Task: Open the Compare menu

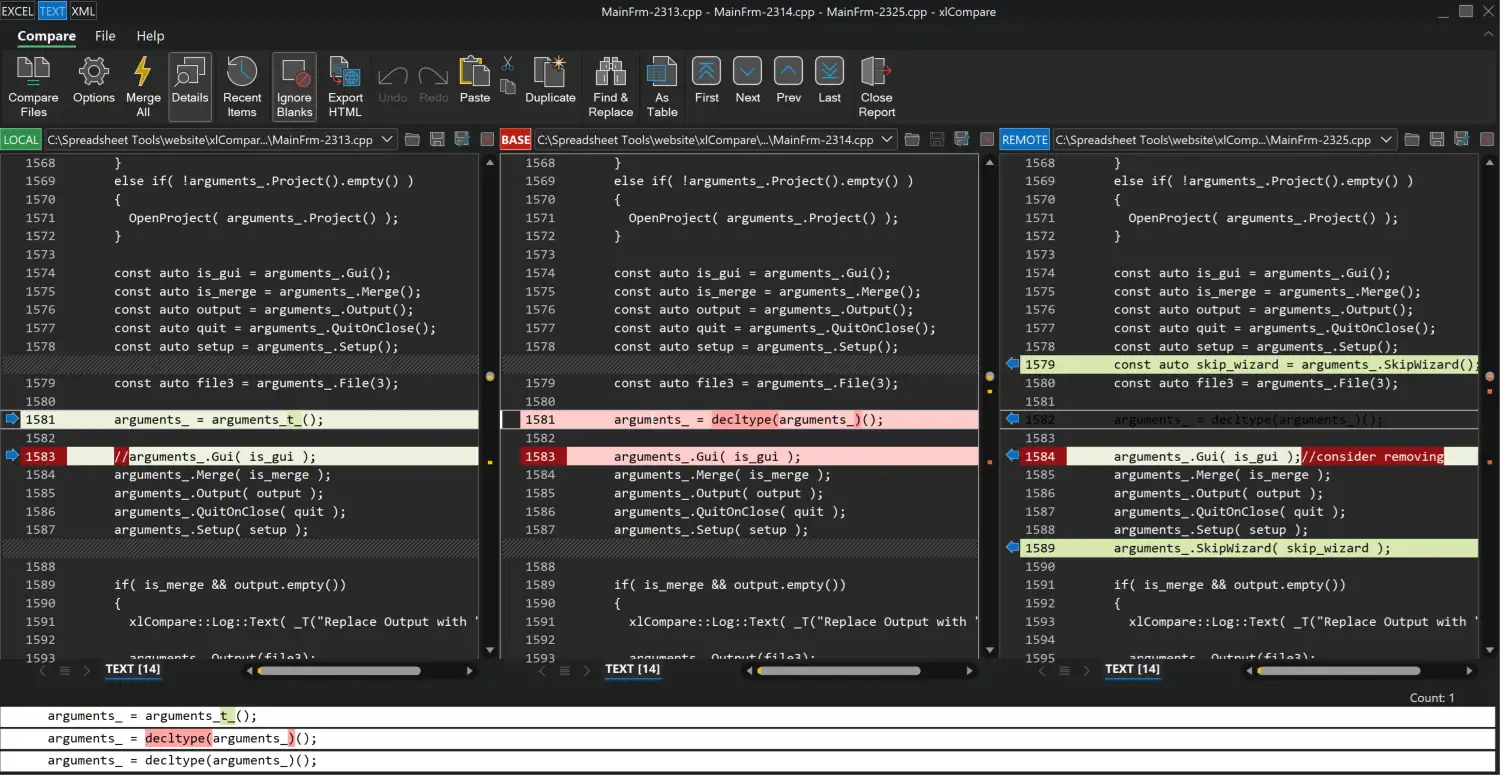Action: [46, 36]
